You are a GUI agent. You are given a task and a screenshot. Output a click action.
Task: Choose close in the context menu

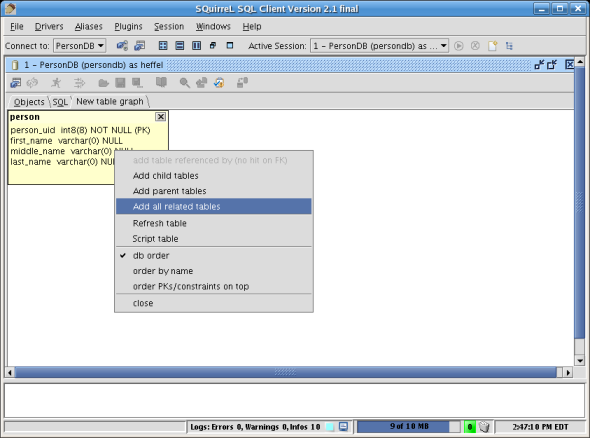point(214,303)
